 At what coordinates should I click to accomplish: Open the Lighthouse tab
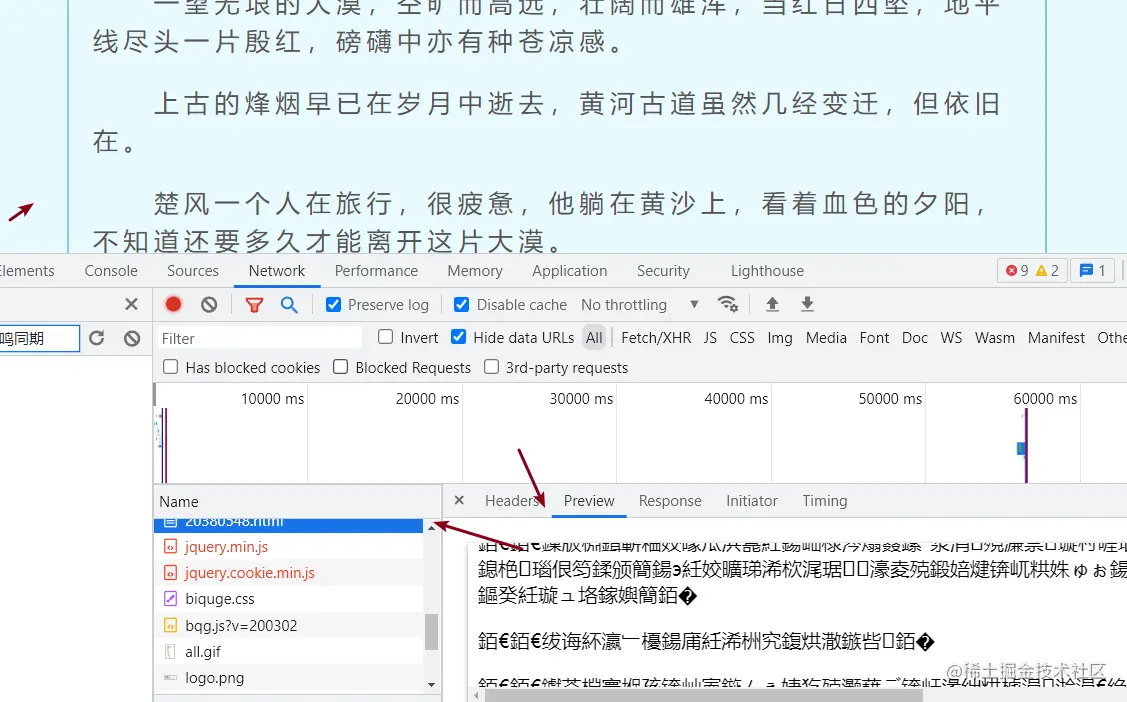click(x=767, y=271)
